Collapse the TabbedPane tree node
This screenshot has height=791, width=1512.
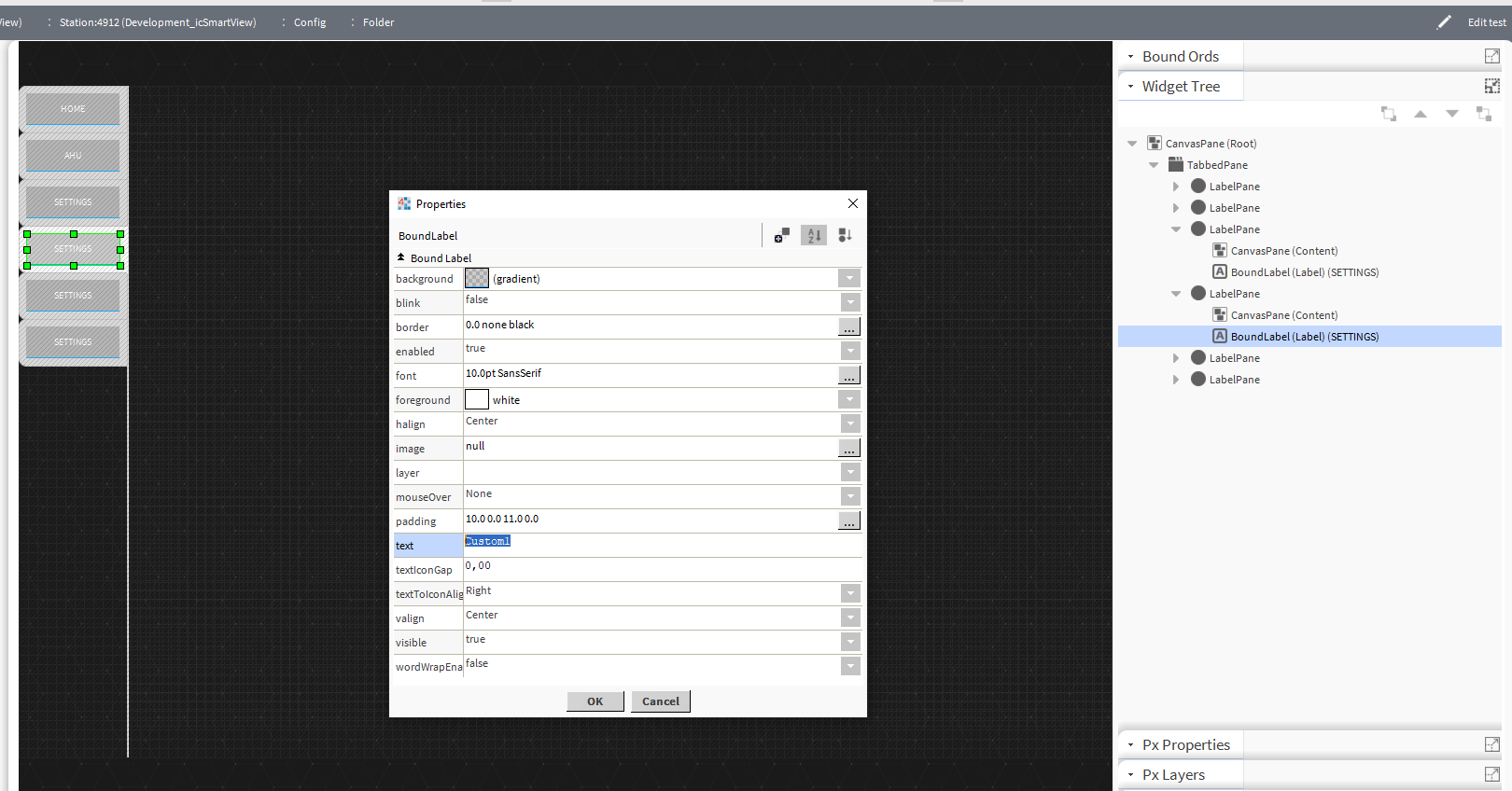(x=1154, y=165)
